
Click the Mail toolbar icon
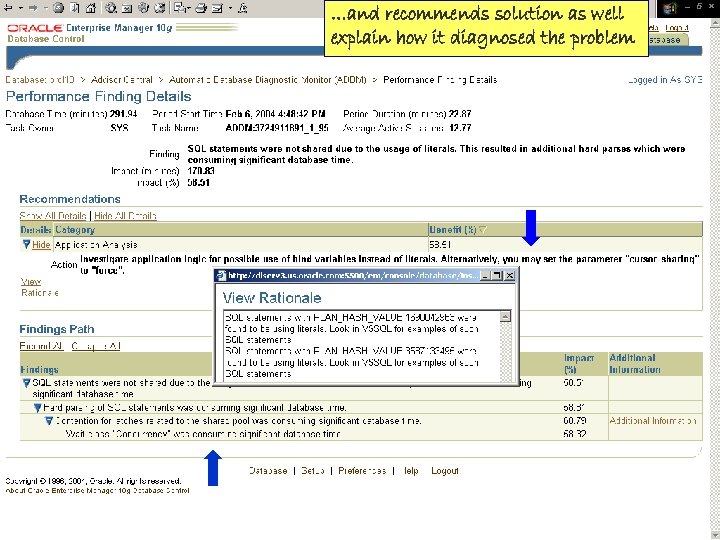(x=180, y=8)
